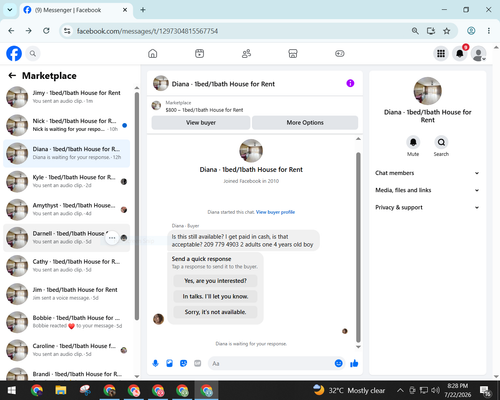Click the More Options button
The height and width of the screenshot is (400, 500).
305,123
